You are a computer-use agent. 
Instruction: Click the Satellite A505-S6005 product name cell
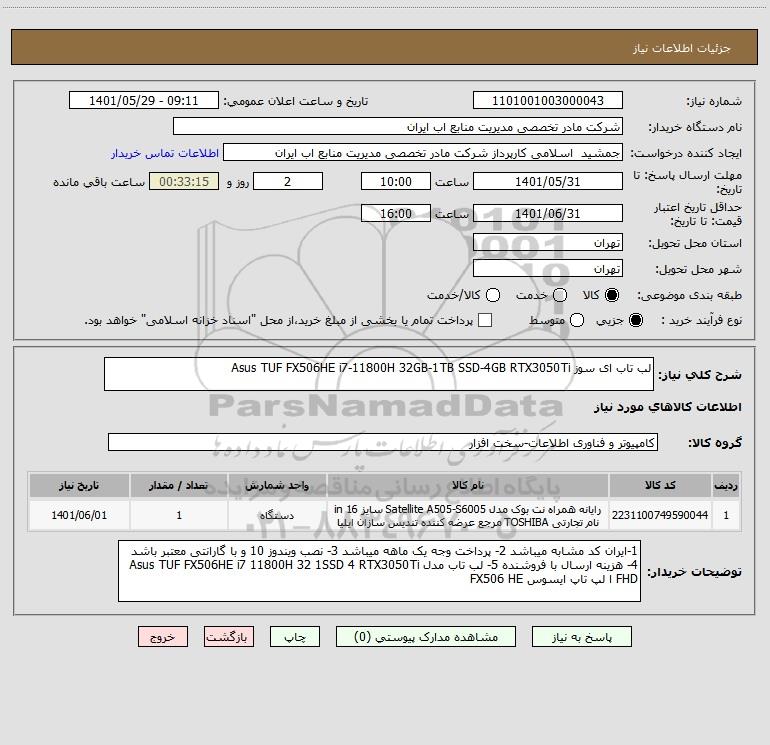pos(468,515)
